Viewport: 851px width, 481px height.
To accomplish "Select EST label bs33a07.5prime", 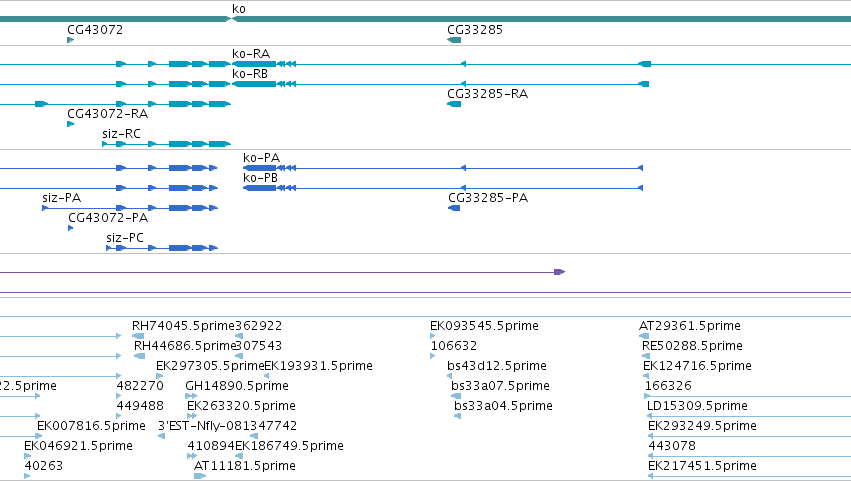I will coord(500,386).
